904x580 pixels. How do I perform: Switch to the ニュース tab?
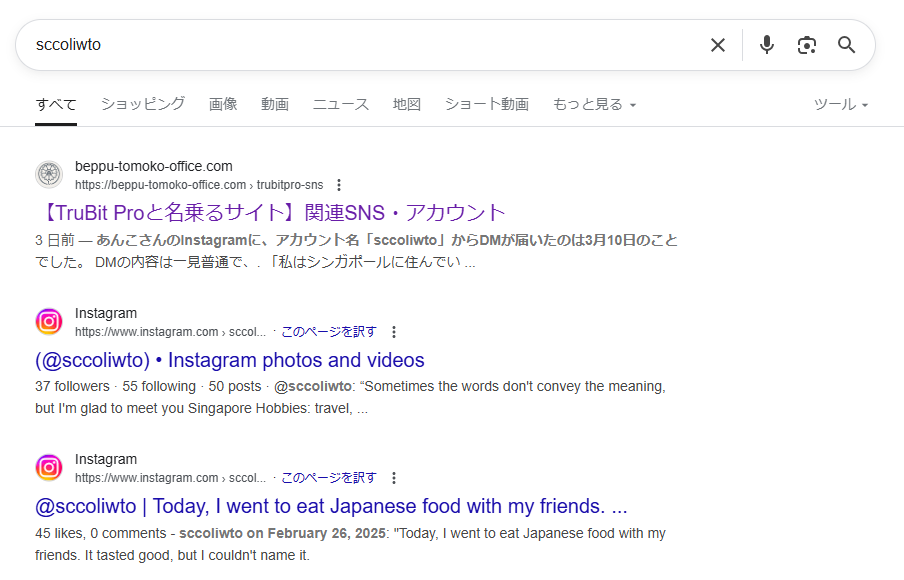pyautogui.click(x=341, y=104)
